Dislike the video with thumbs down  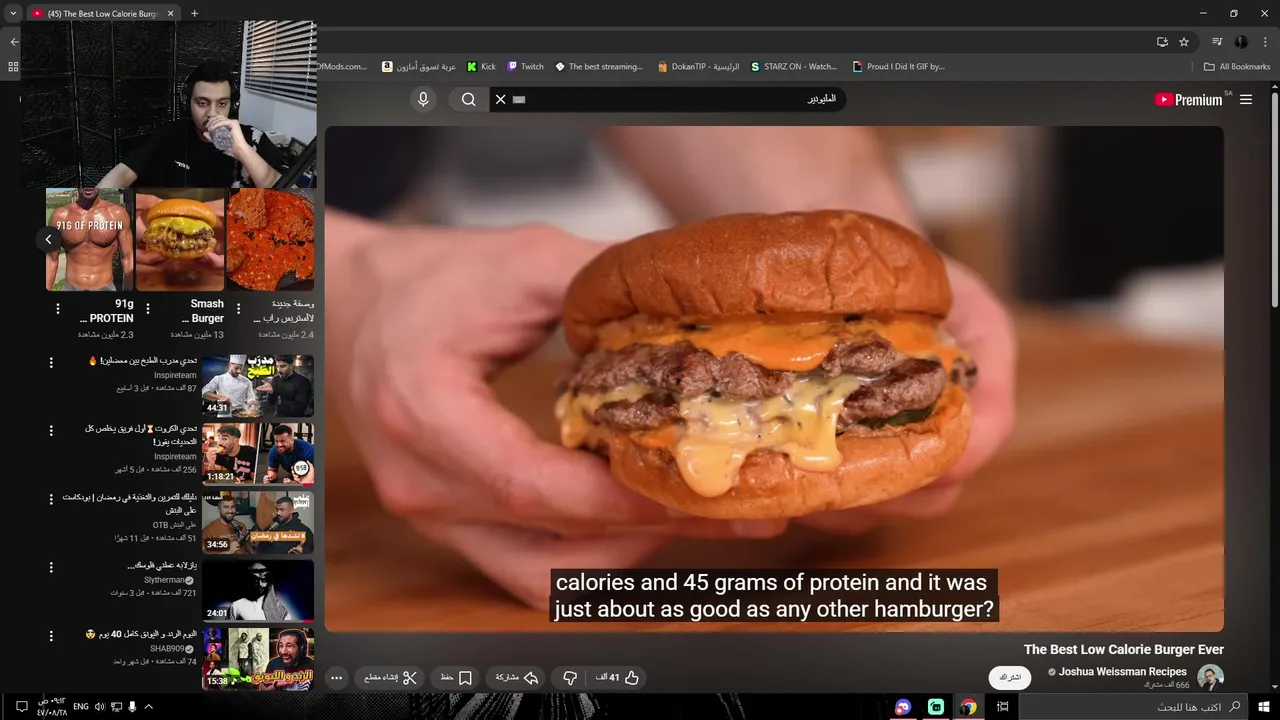coord(570,677)
